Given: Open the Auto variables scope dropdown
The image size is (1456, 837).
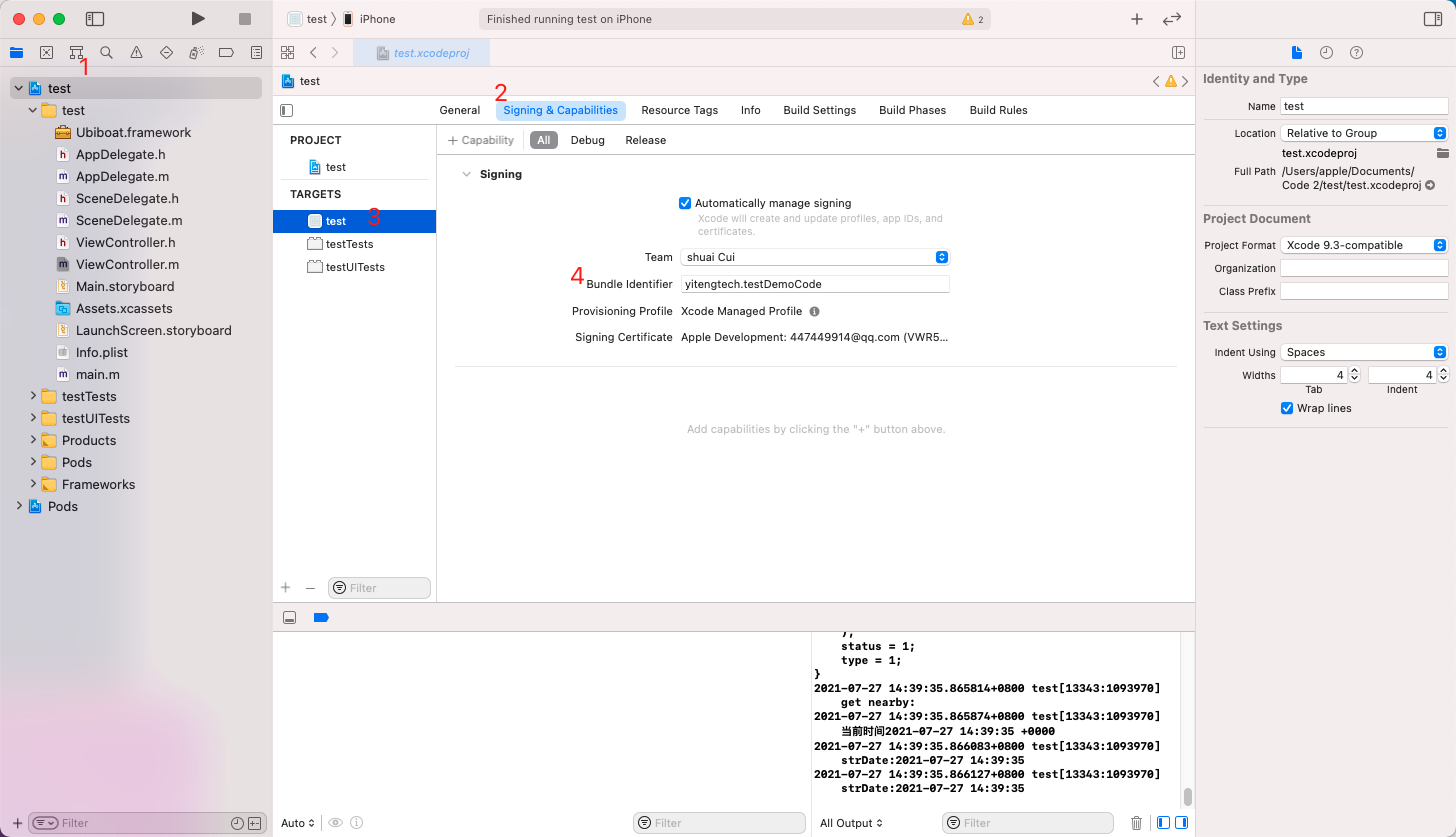Looking at the screenshot, I should point(298,823).
